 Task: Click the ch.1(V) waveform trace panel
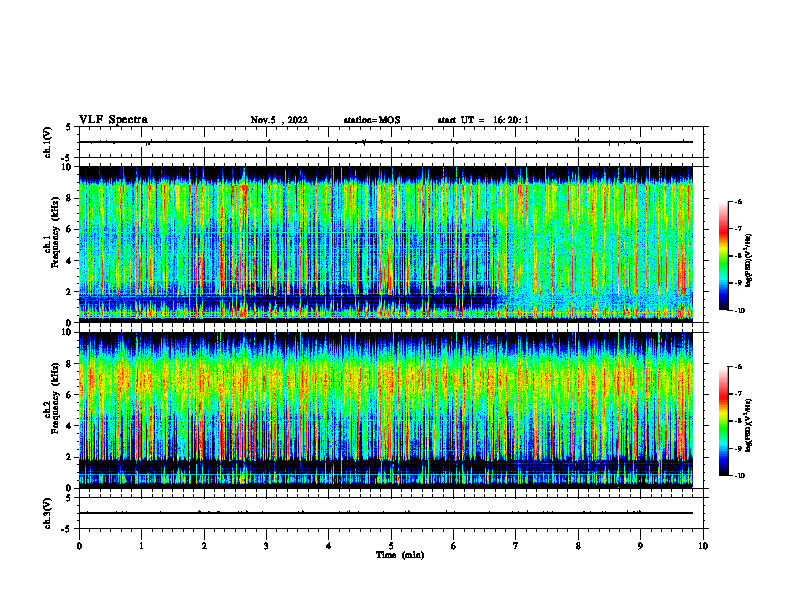point(393,142)
